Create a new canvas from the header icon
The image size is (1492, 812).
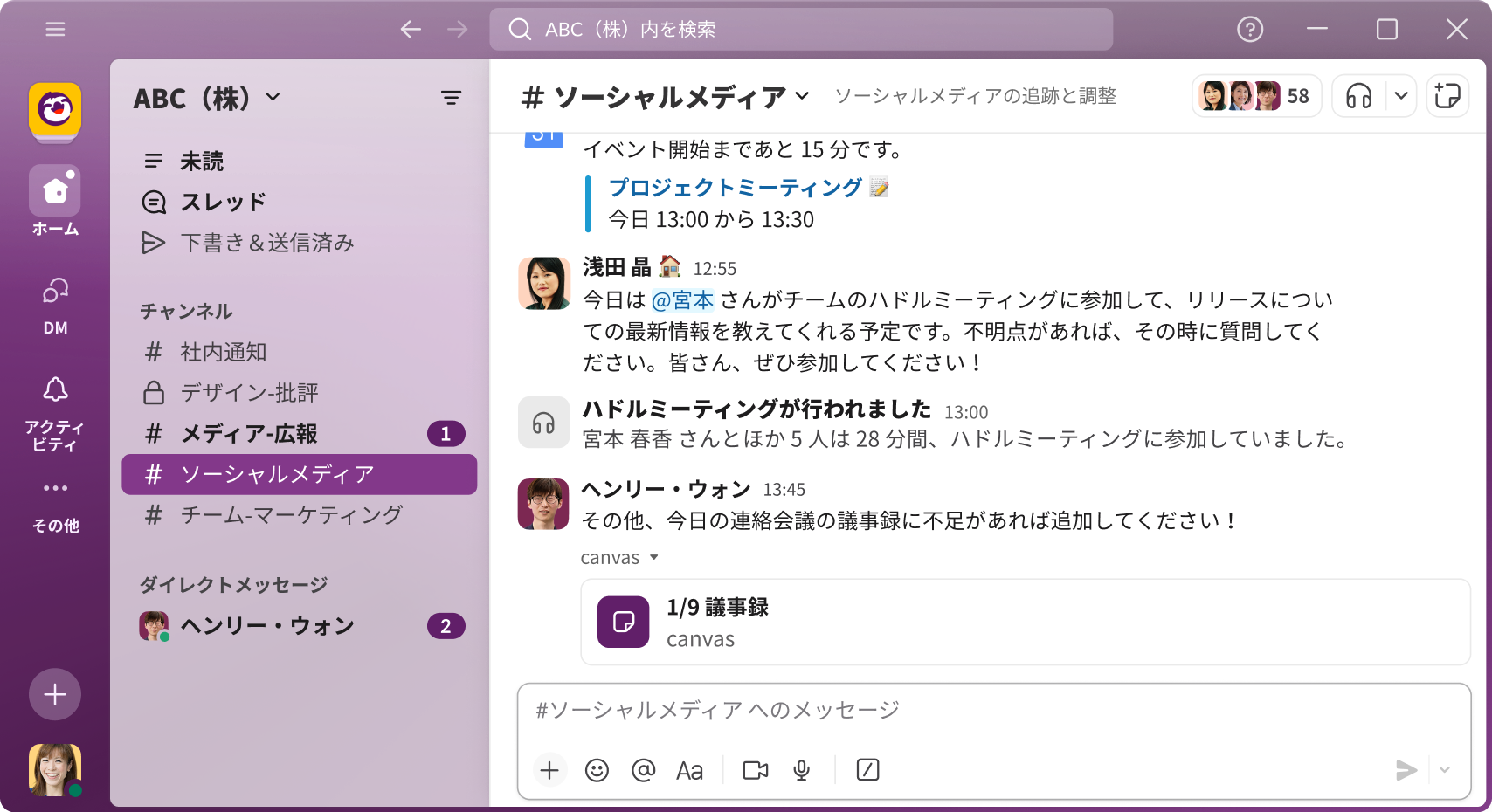click(x=1447, y=96)
